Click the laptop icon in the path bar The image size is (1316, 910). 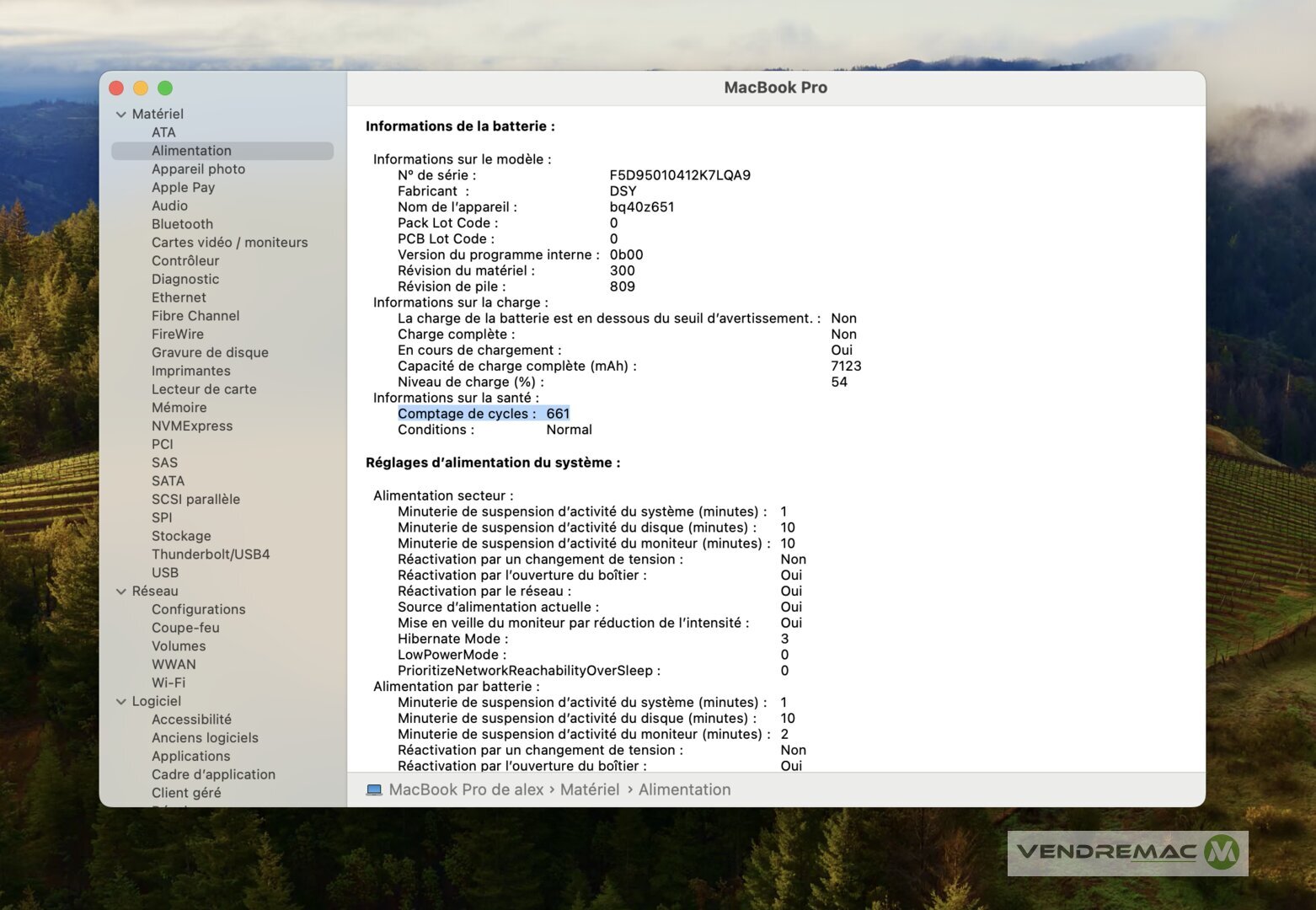tap(374, 790)
